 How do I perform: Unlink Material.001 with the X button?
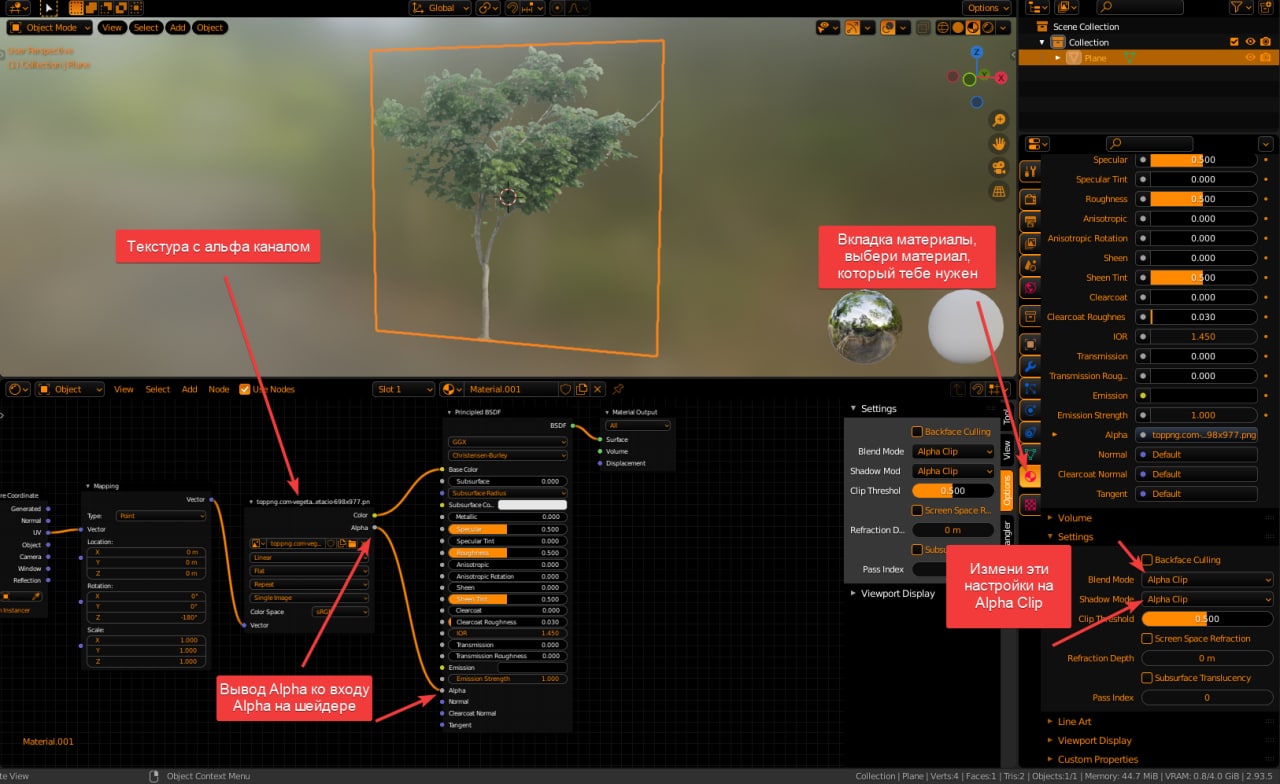point(598,389)
